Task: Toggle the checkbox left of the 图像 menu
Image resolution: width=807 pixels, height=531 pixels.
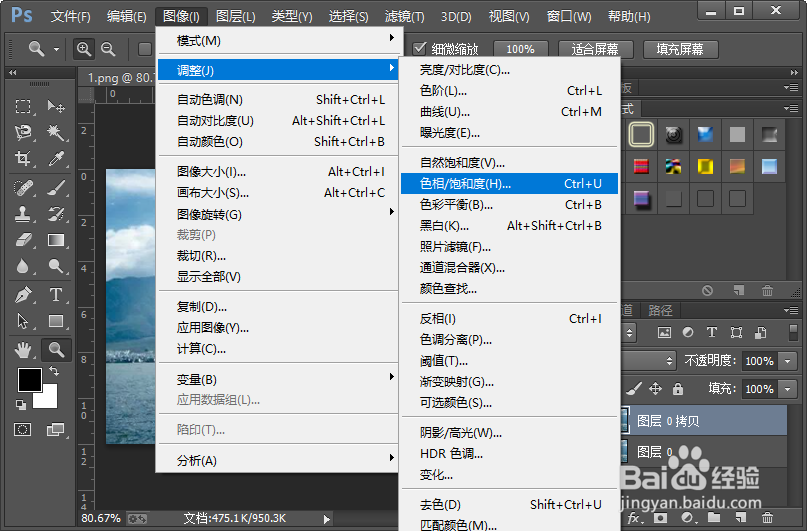Action: pyautogui.click(x=145, y=49)
